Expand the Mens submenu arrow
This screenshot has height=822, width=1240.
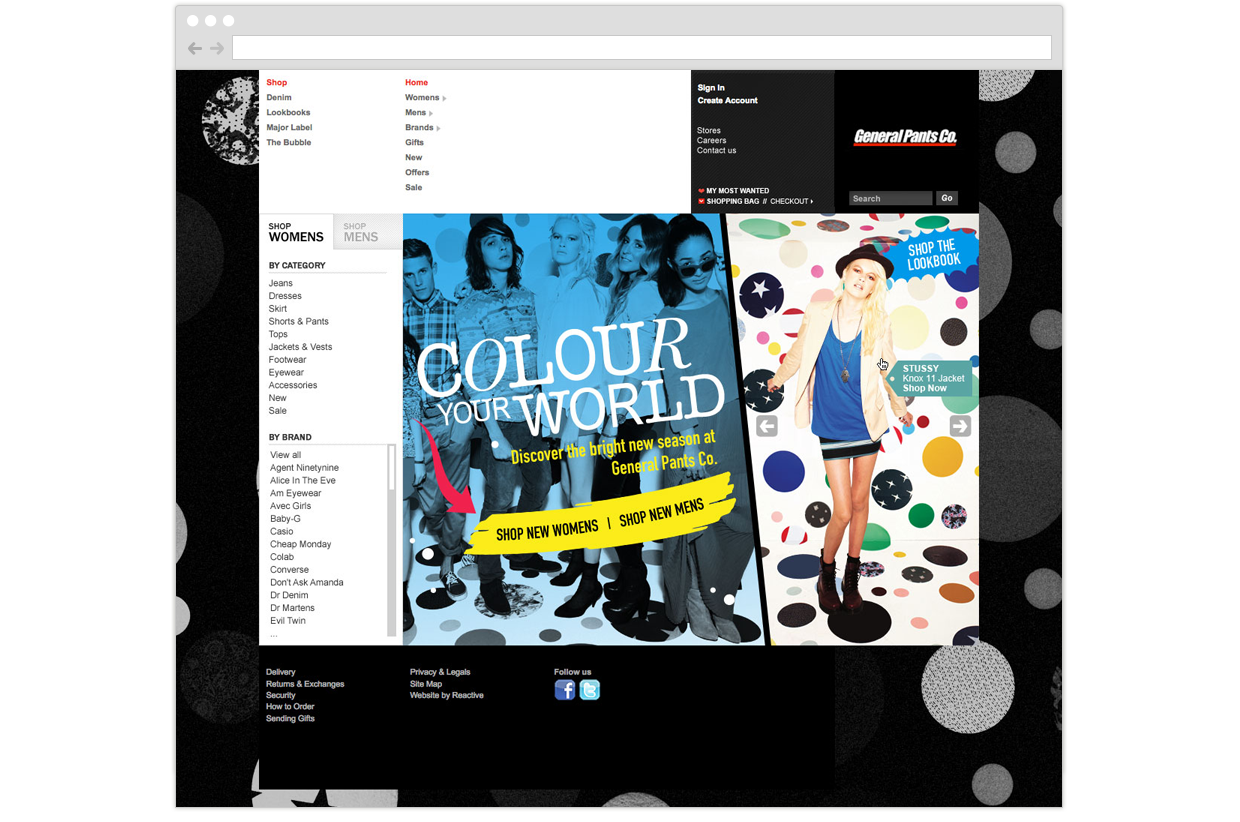click(431, 113)
